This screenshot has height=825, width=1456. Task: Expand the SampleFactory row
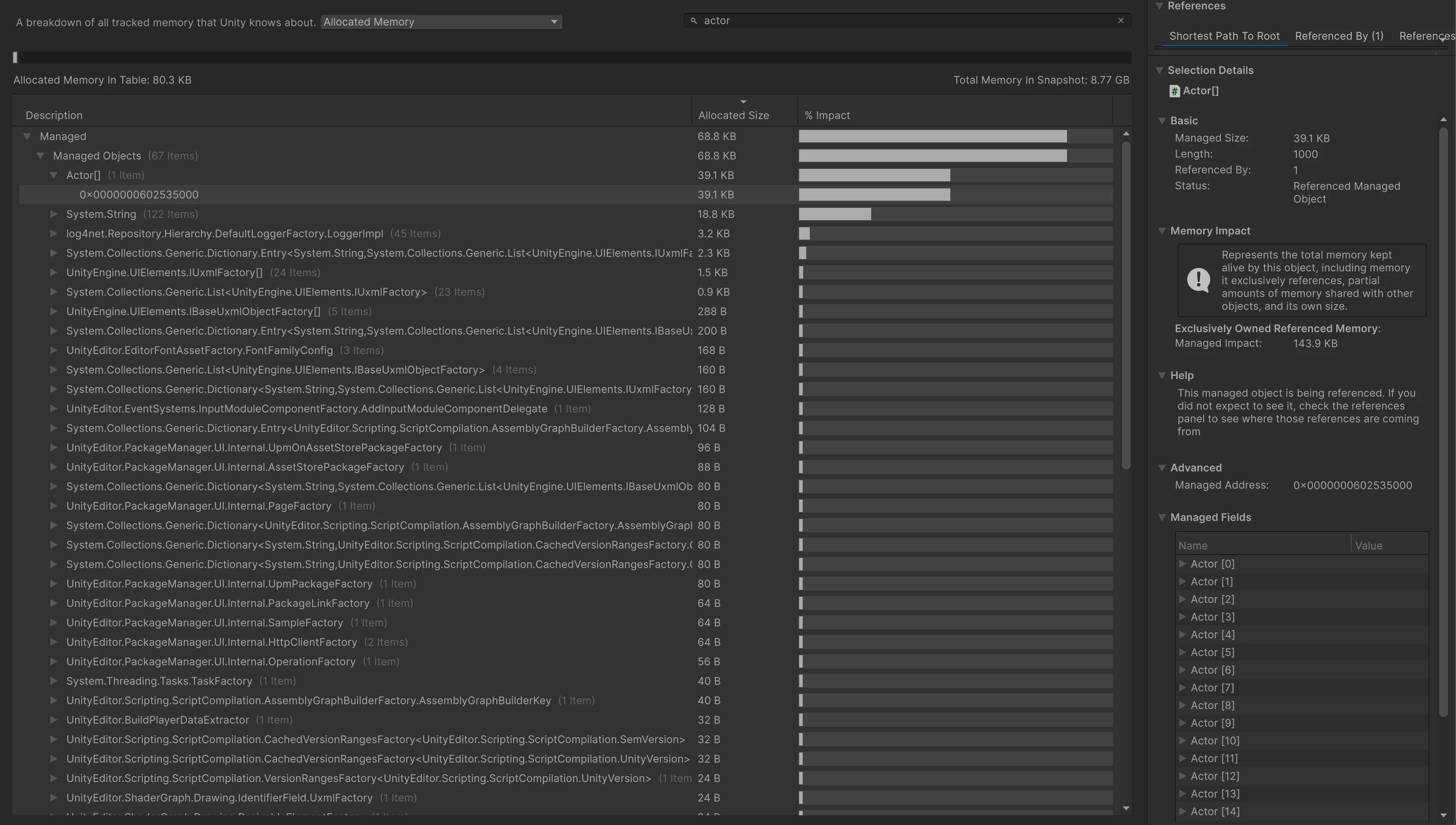53,623
